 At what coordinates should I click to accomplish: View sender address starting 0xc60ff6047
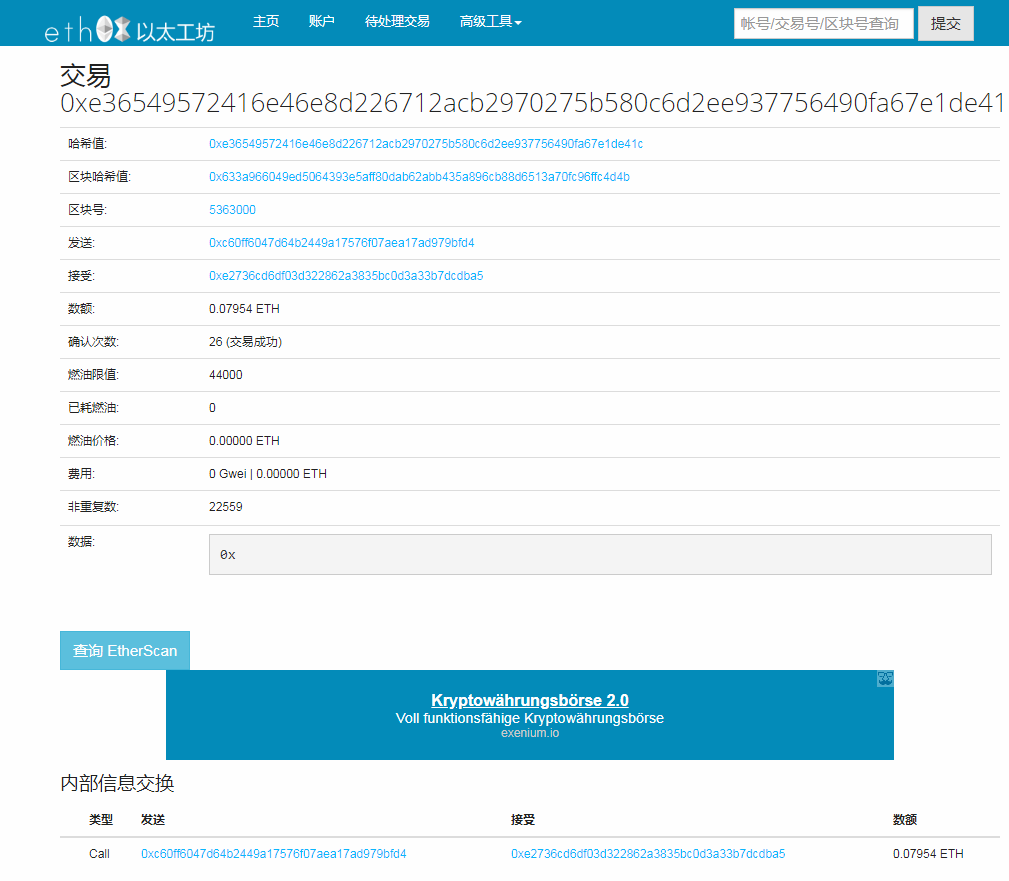[339, 243]
